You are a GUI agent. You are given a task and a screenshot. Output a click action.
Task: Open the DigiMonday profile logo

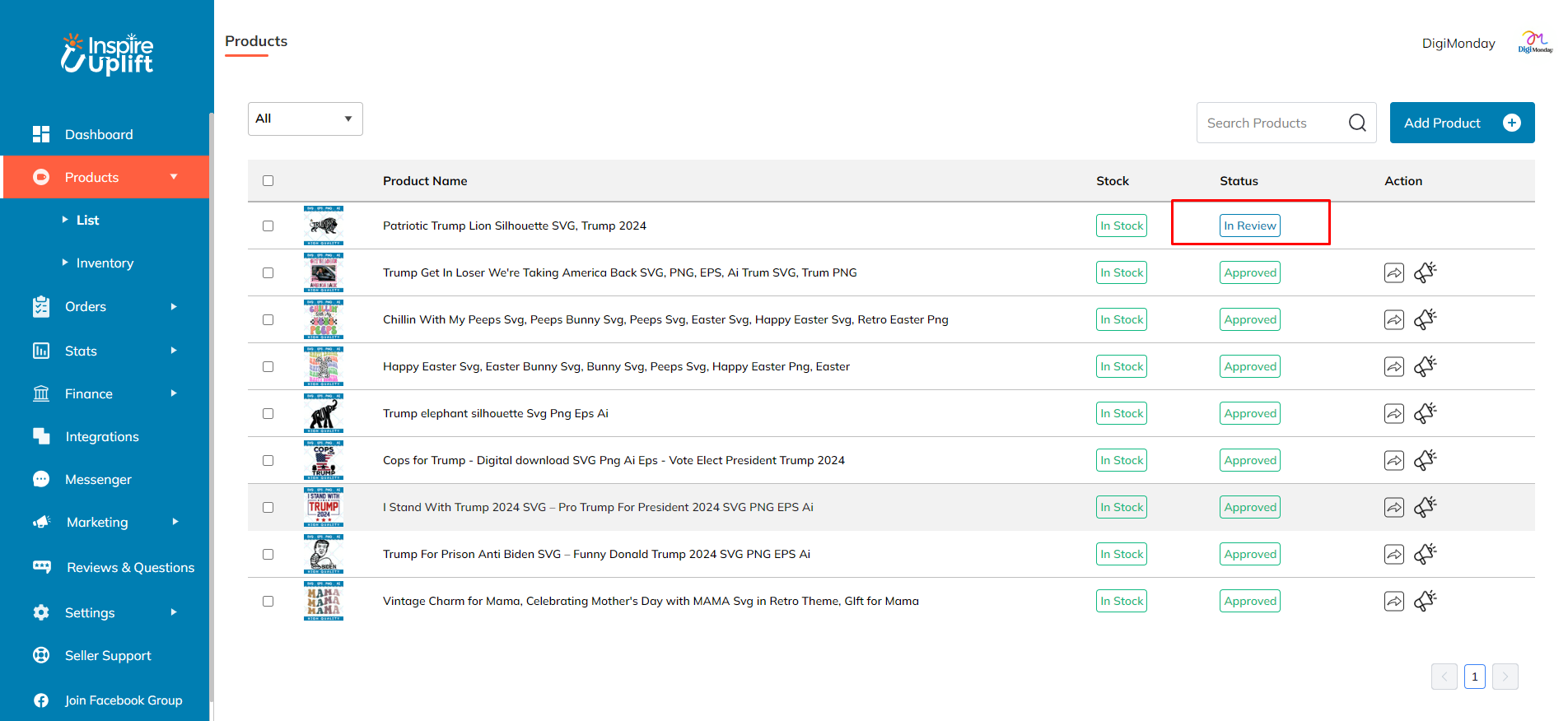1534,43
